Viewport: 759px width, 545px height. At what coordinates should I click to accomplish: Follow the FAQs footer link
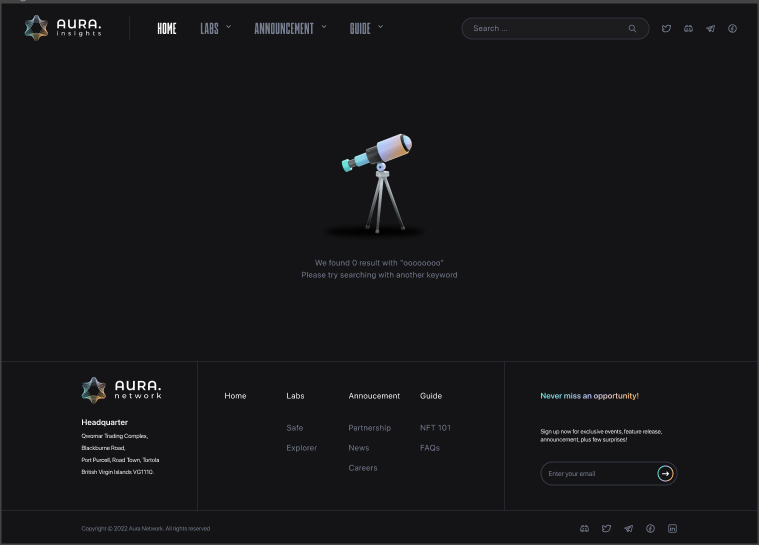(430, 448)
